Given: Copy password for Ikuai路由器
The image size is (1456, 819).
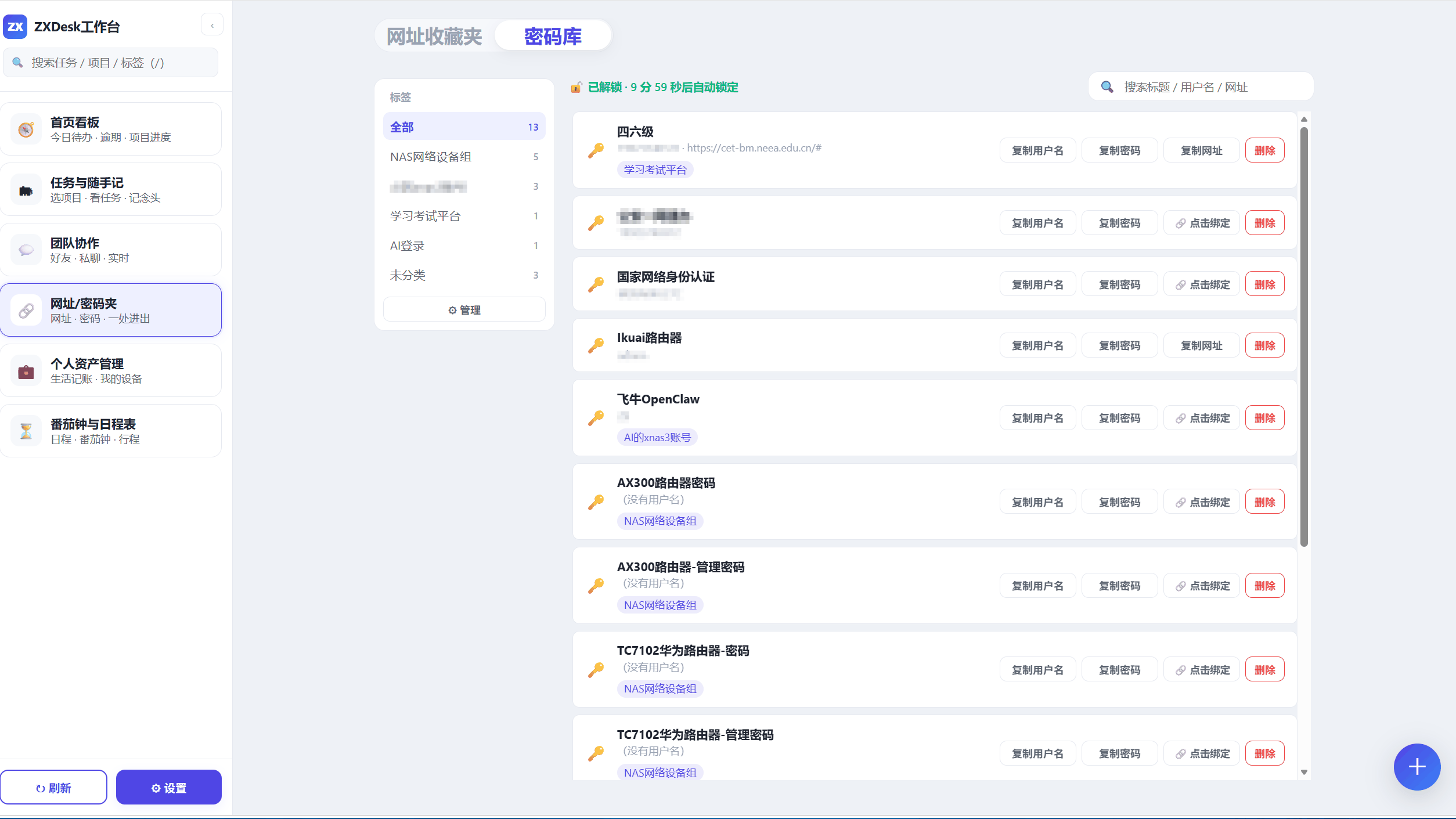Looking at the screenshot, I should pos(1120,345).
